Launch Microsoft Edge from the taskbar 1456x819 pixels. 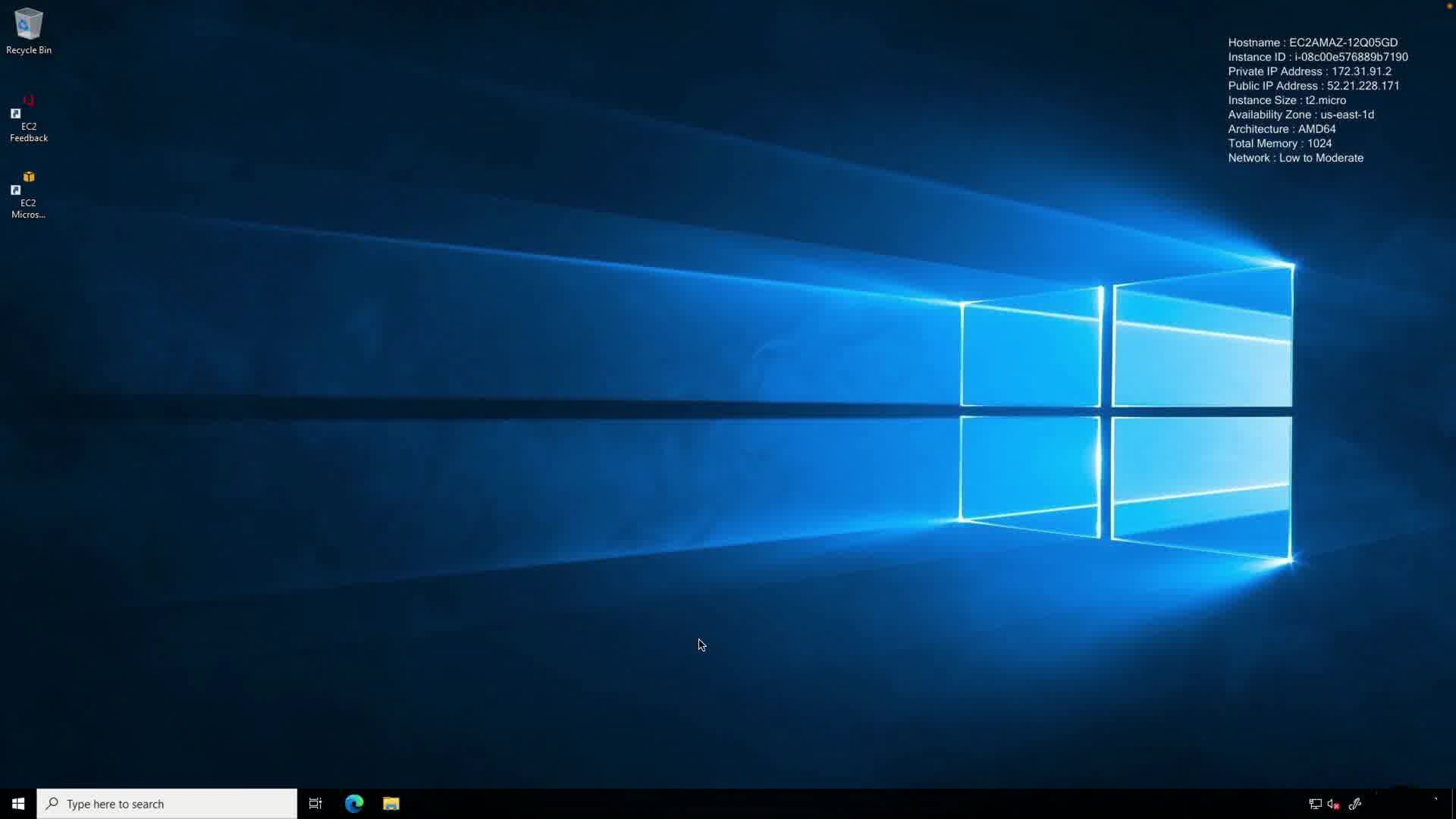(x=354, y=804)
